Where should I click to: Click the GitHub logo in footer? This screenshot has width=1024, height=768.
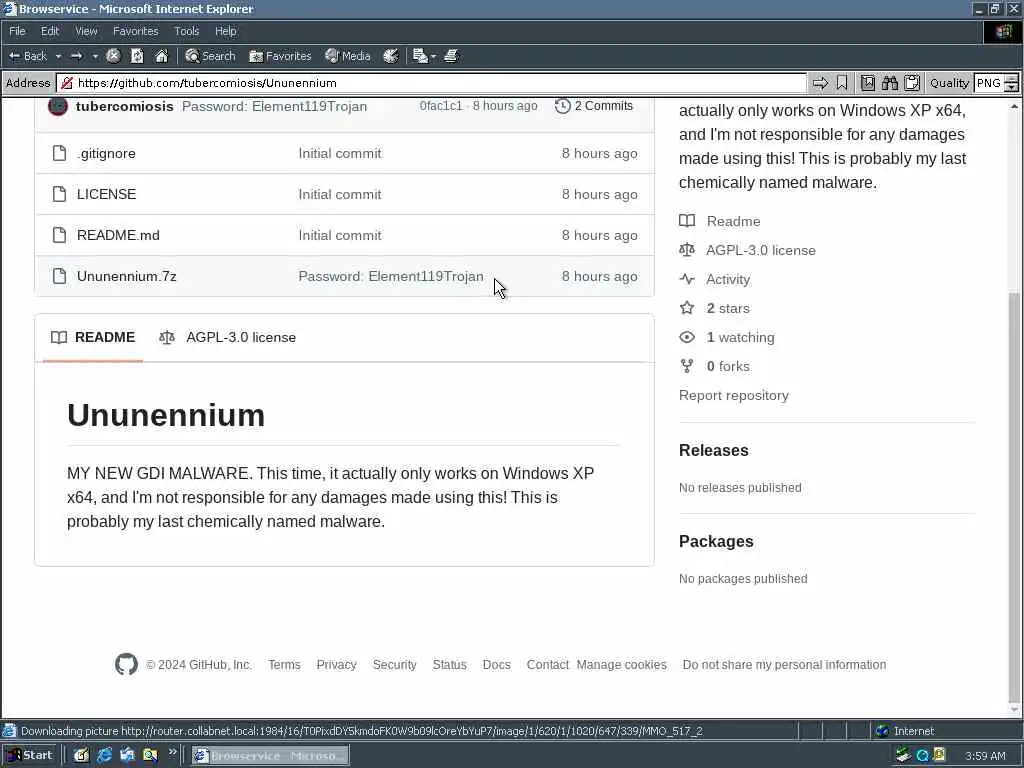pyautogui.click(x=126, y=664)
